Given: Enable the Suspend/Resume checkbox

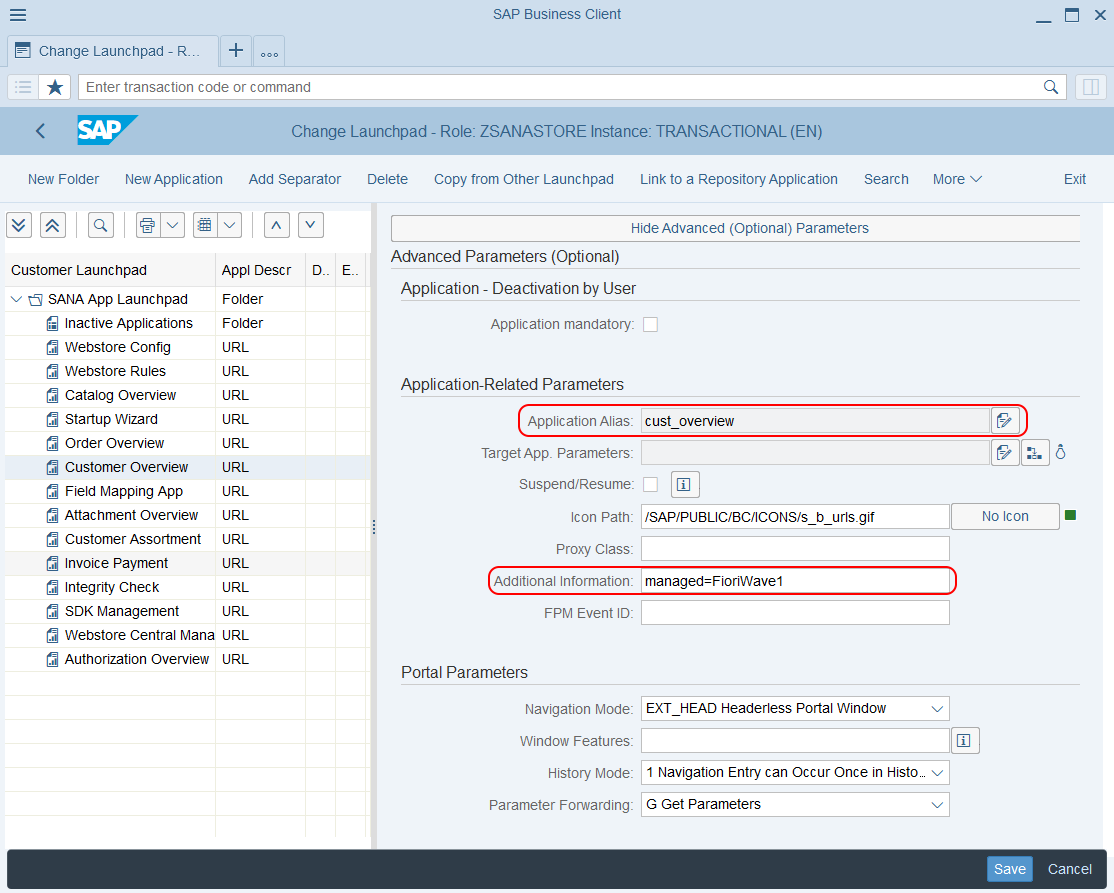Looking at the screenshot, I should click(650, 485).
